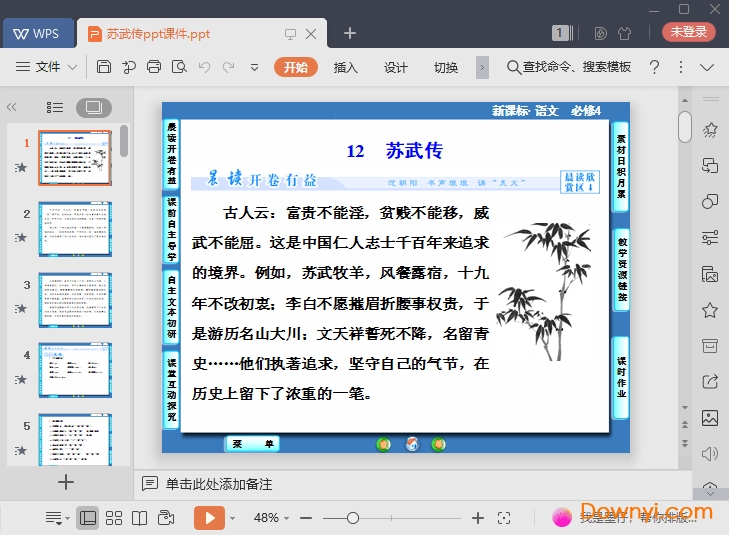The height and width of the screenshot is (535, 729).
Task: Switch to the 切换 tab
Action: coord(446,67)
